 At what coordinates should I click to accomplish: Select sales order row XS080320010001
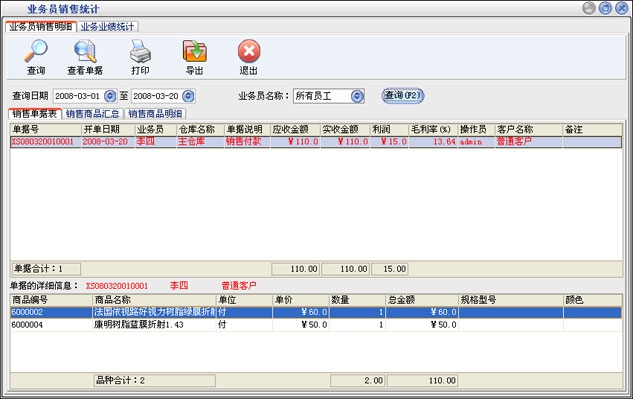(316, 142)
